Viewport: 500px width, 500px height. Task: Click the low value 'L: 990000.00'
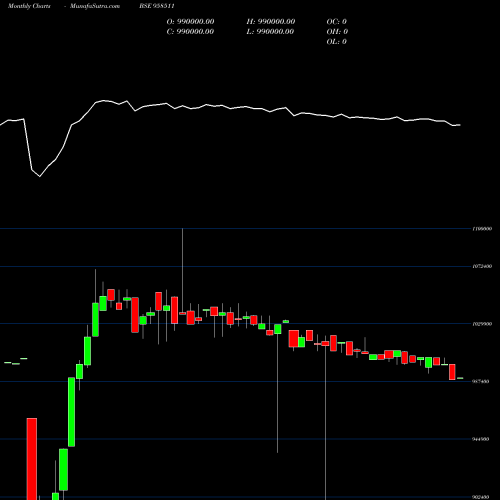point(270,32)
